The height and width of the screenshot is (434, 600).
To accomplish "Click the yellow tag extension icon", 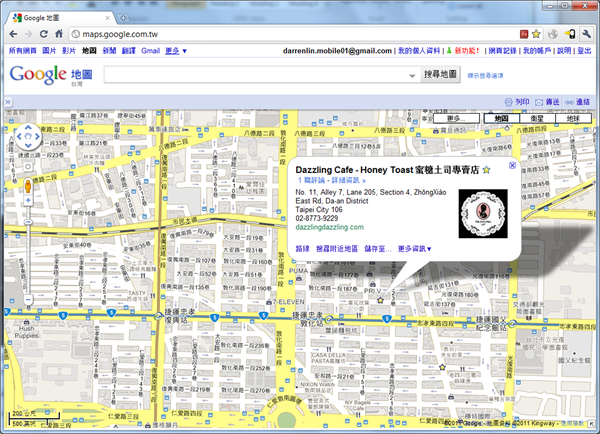I will pos(570,34).
